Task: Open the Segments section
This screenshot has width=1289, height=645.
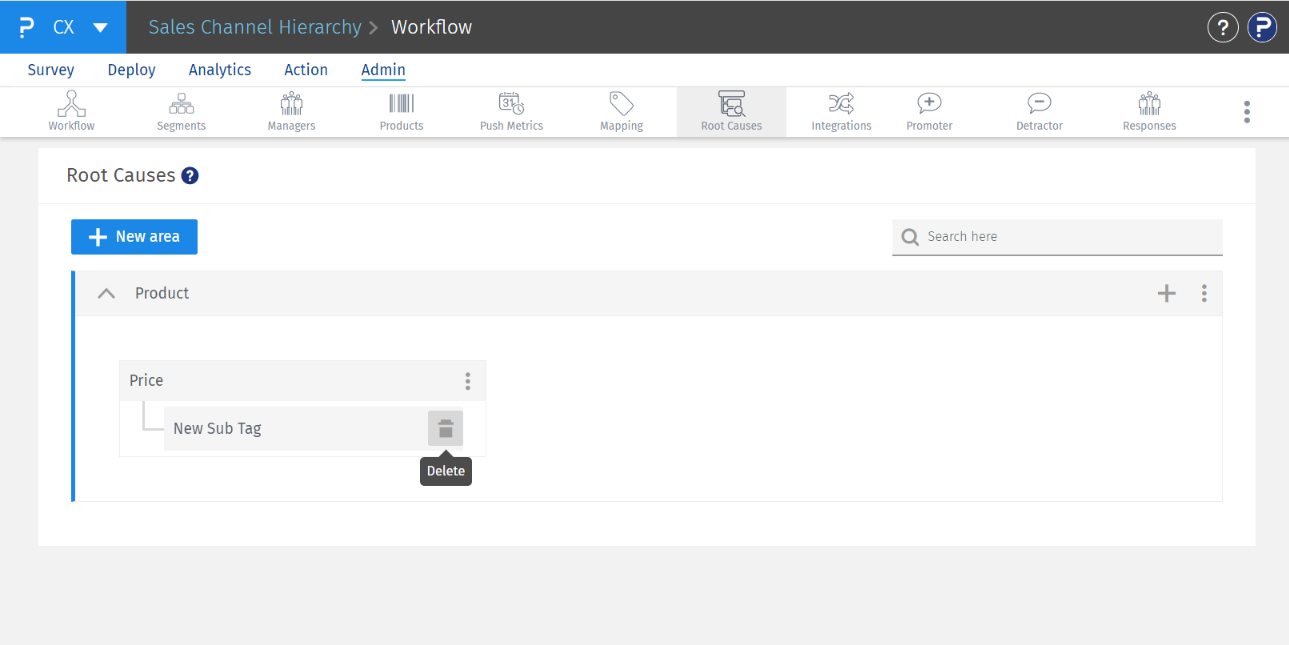Action: click(181, 111)
